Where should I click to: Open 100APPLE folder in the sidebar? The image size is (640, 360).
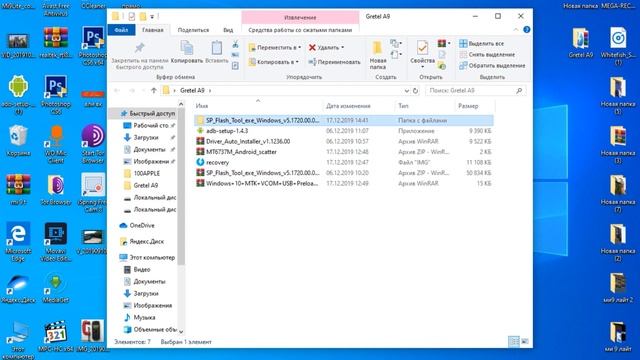(142, 173)
